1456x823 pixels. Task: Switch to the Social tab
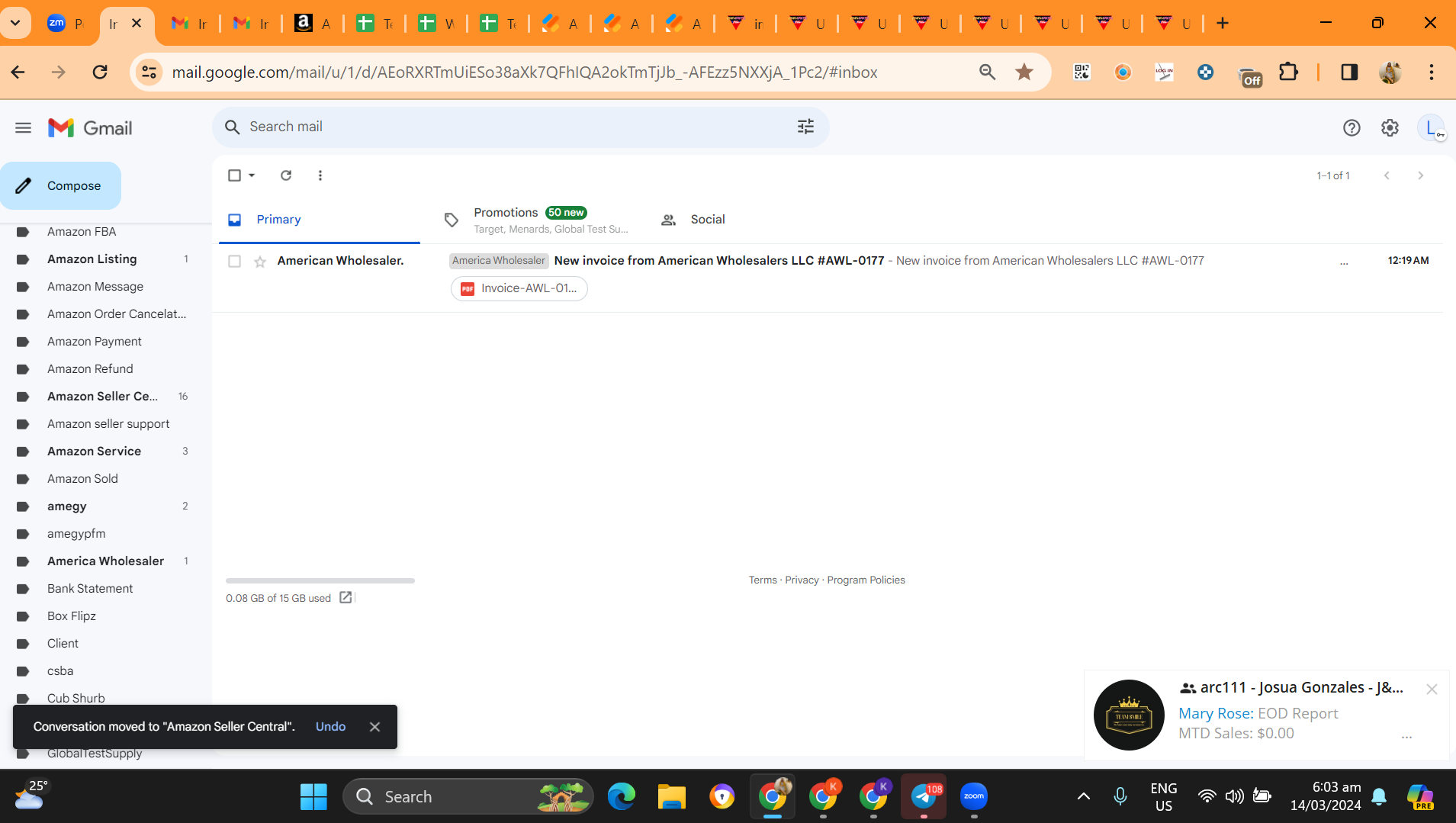[754, 220]
